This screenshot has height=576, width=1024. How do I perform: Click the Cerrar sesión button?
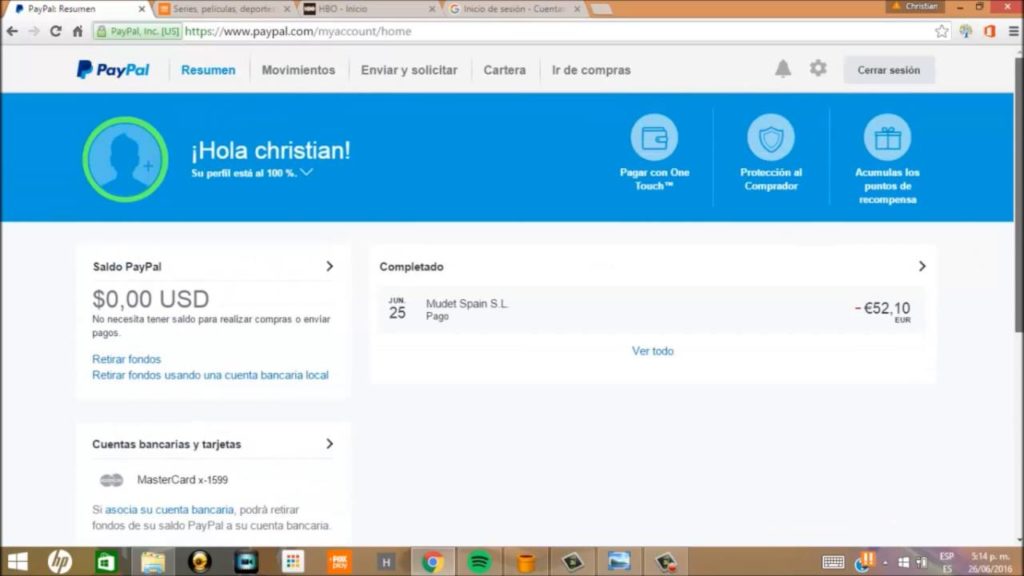888,70
